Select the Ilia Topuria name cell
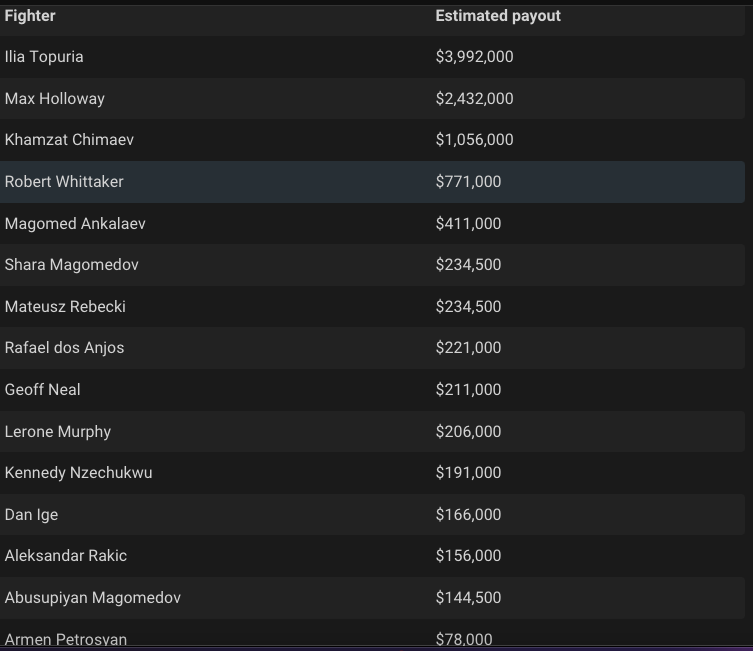The image size is (753, 651). point(44,57)
